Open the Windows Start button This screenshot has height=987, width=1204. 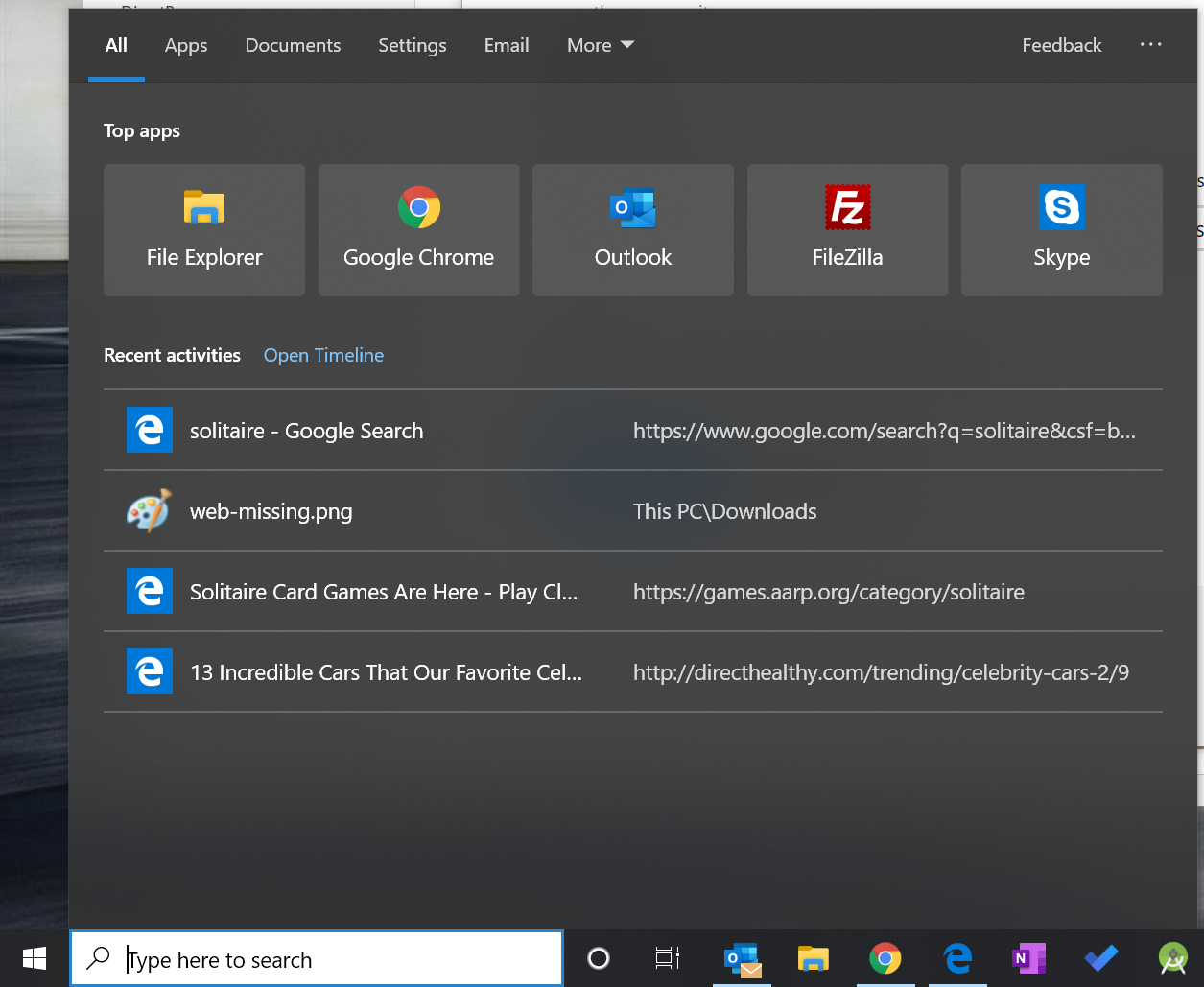click(35, 958)
